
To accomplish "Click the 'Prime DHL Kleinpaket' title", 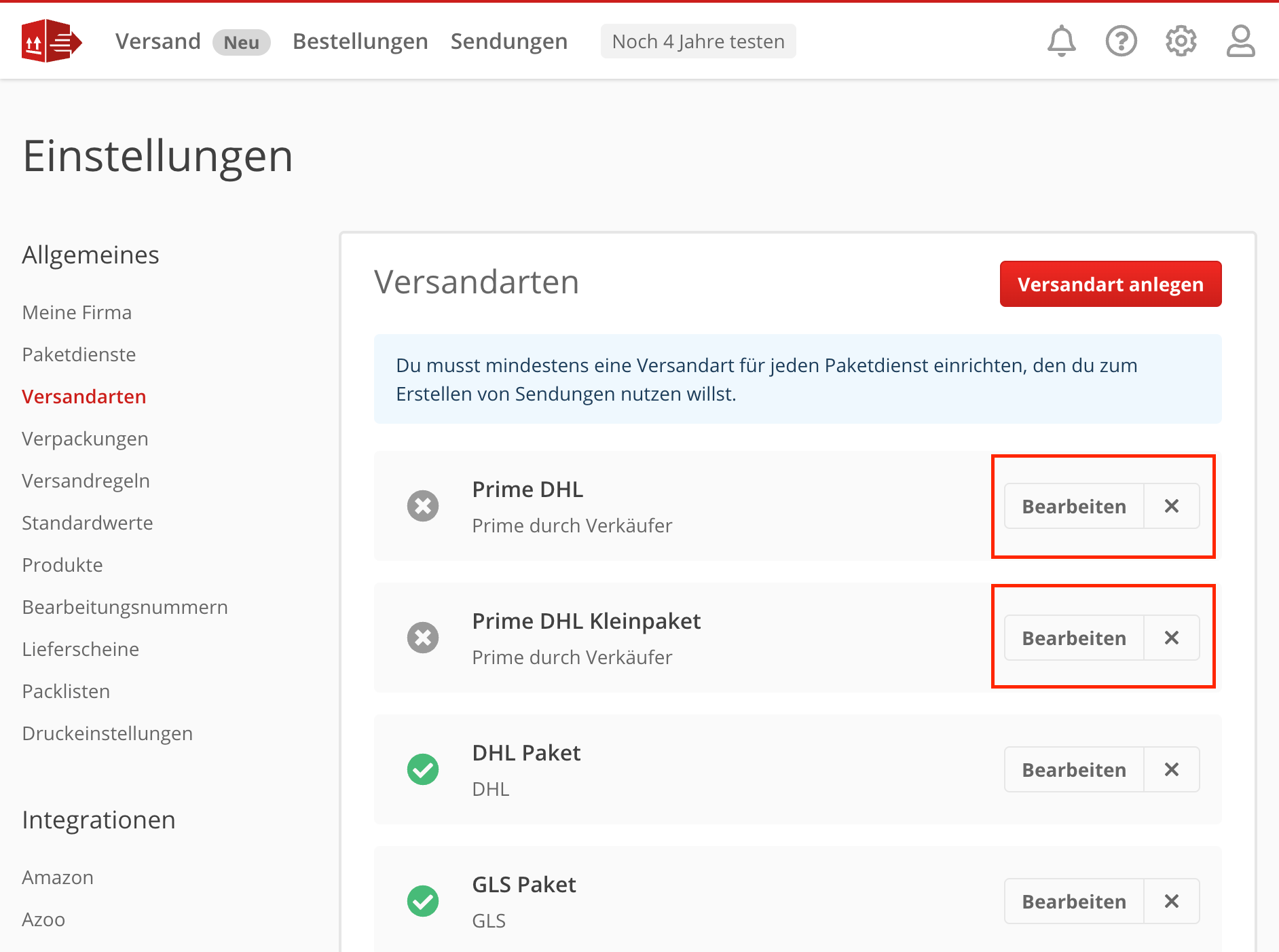I will tap(587, 621).
